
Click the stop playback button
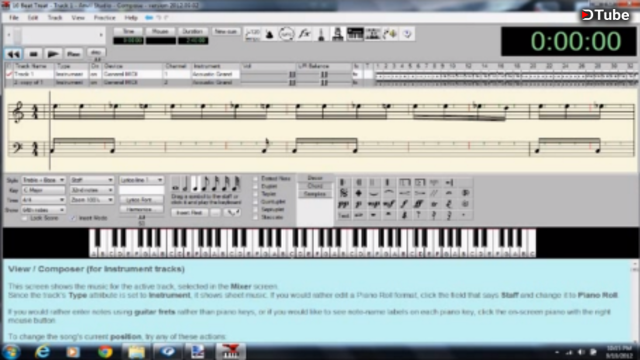tap(33, 53)
